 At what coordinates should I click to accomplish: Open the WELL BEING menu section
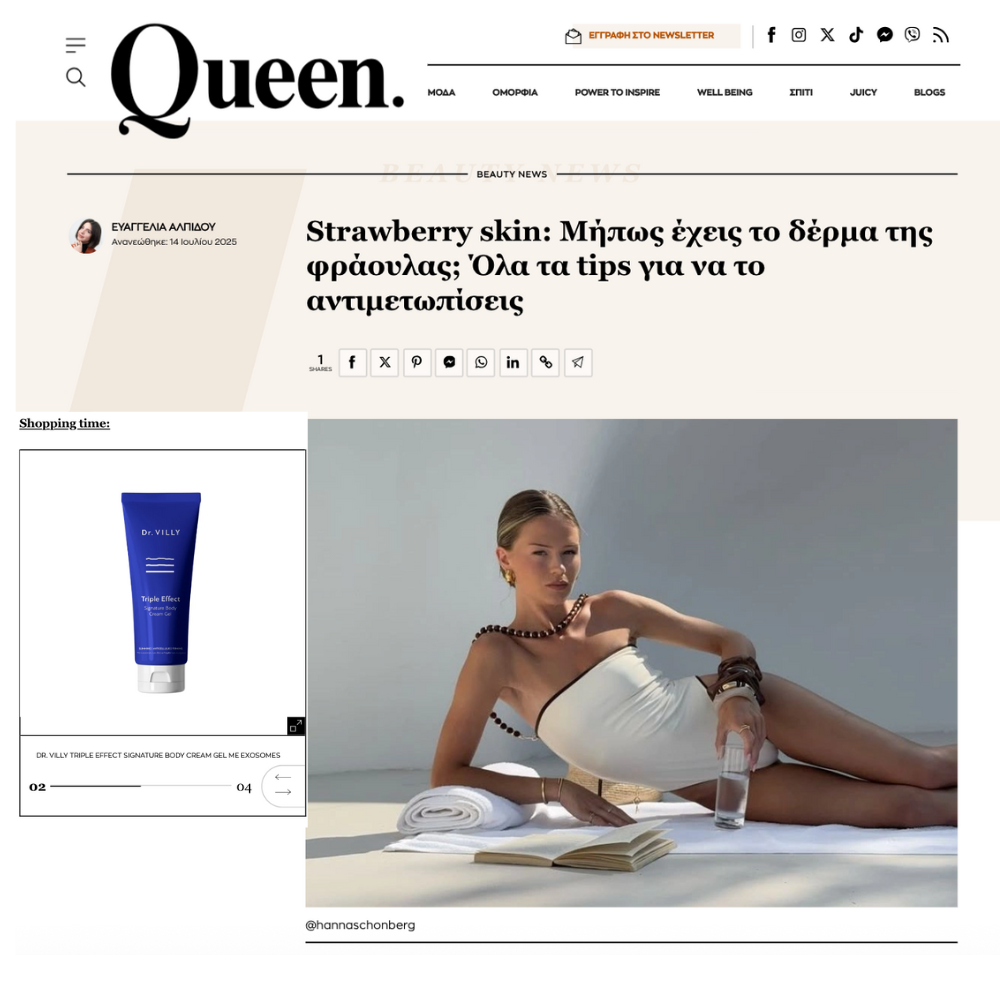(724, 92)
